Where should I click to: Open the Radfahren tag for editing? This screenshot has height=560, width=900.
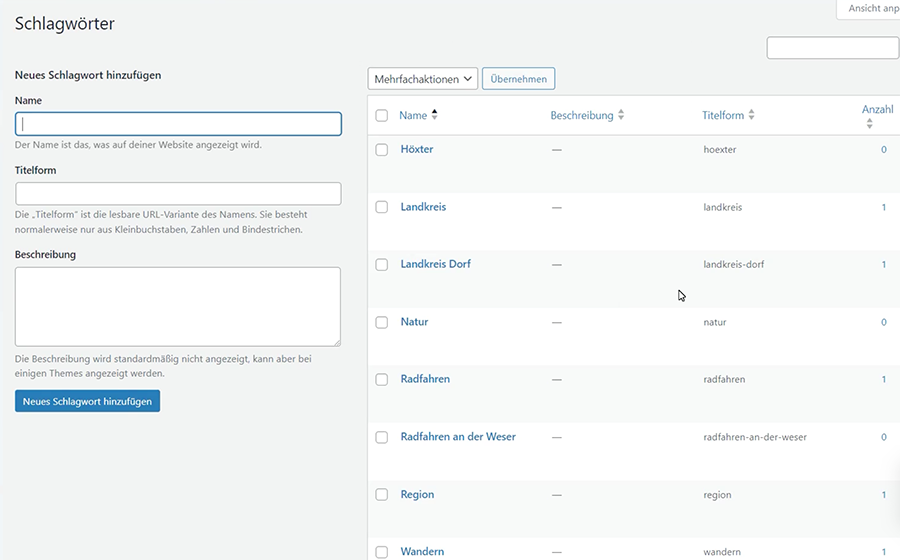pyautogui.click(x=425, y=379)
